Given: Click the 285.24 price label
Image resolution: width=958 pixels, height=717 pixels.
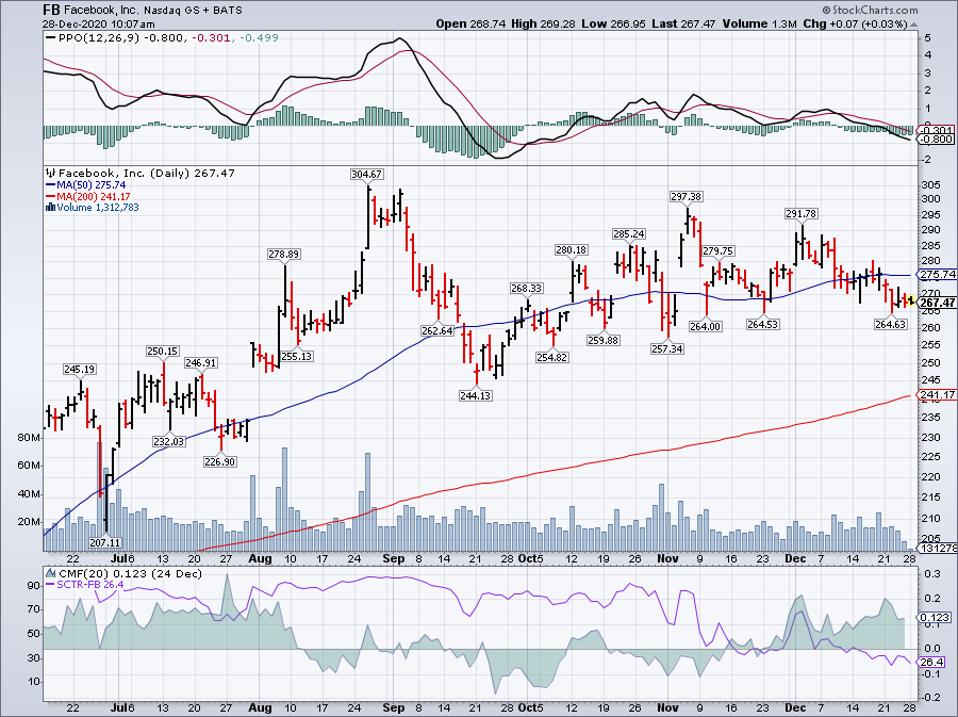Looking at the screenshot, I should point(629,234).
